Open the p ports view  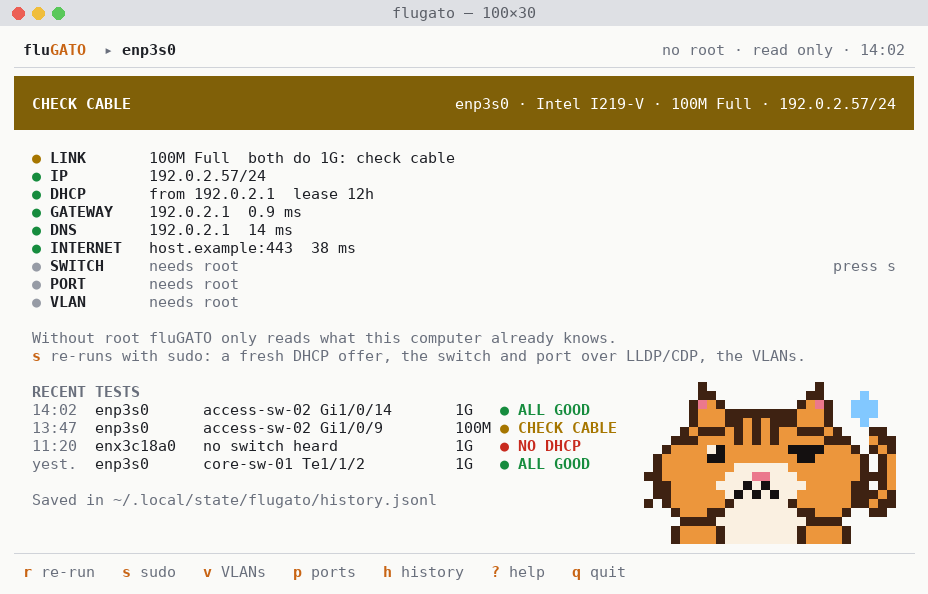[x=324, y=572]
